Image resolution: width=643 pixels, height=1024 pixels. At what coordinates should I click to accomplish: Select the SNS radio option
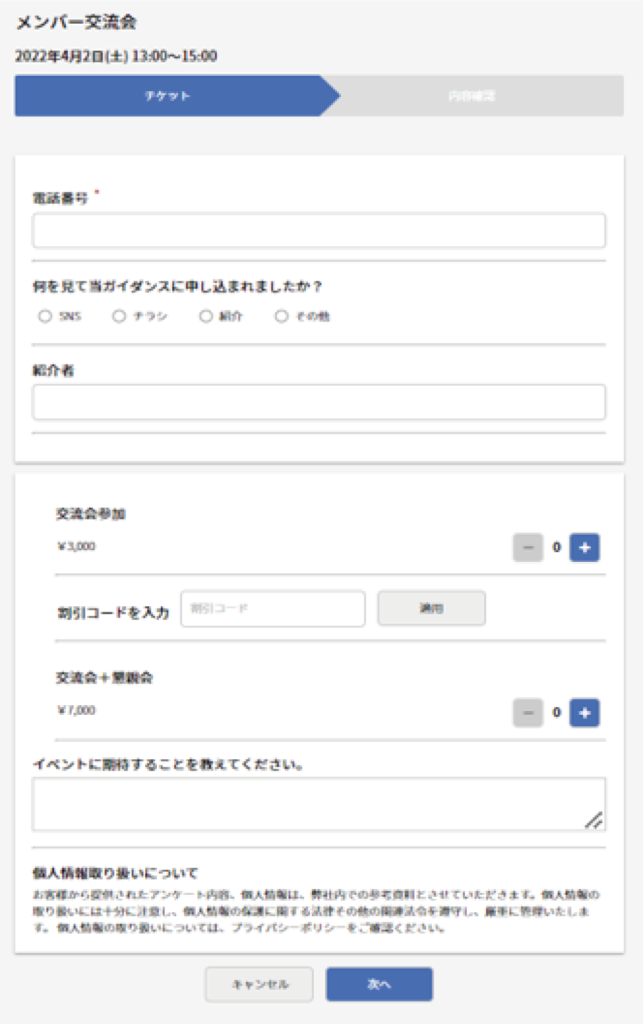pos(44,316)
